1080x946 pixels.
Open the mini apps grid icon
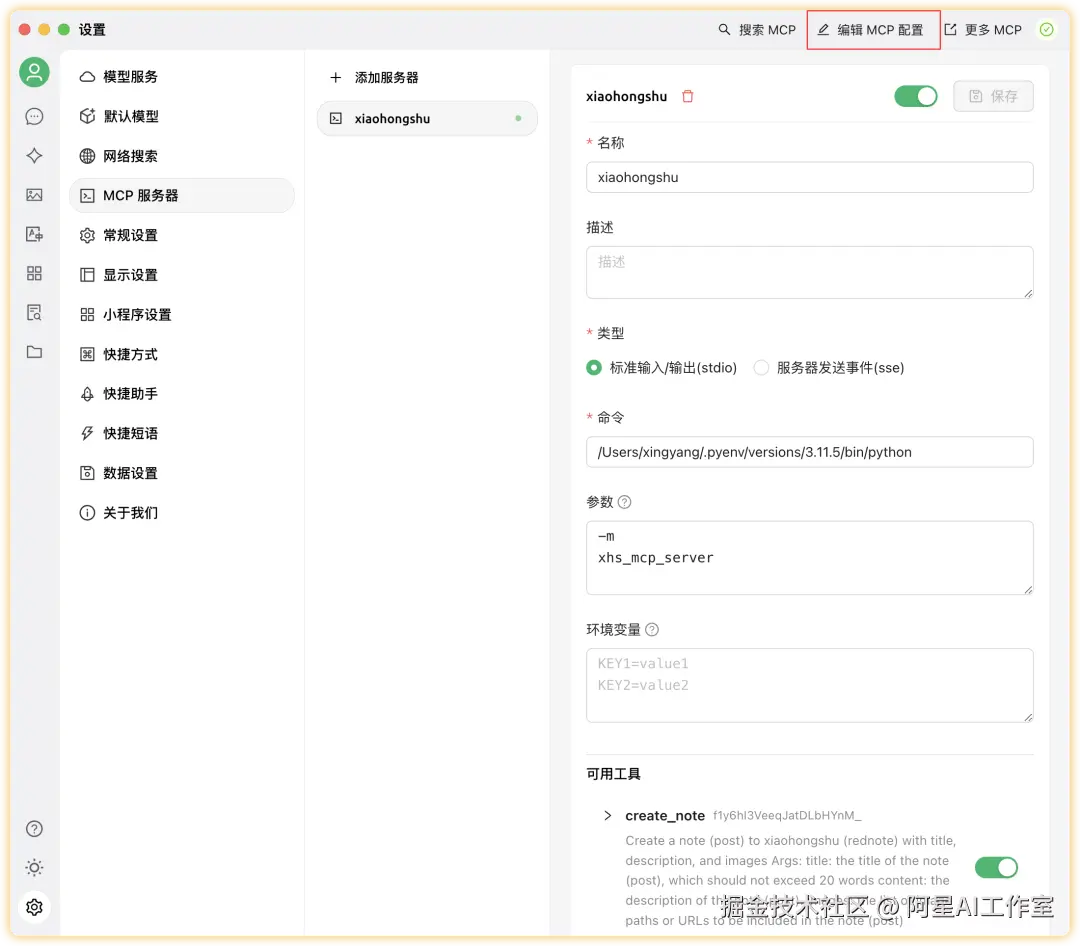[34, 273]
